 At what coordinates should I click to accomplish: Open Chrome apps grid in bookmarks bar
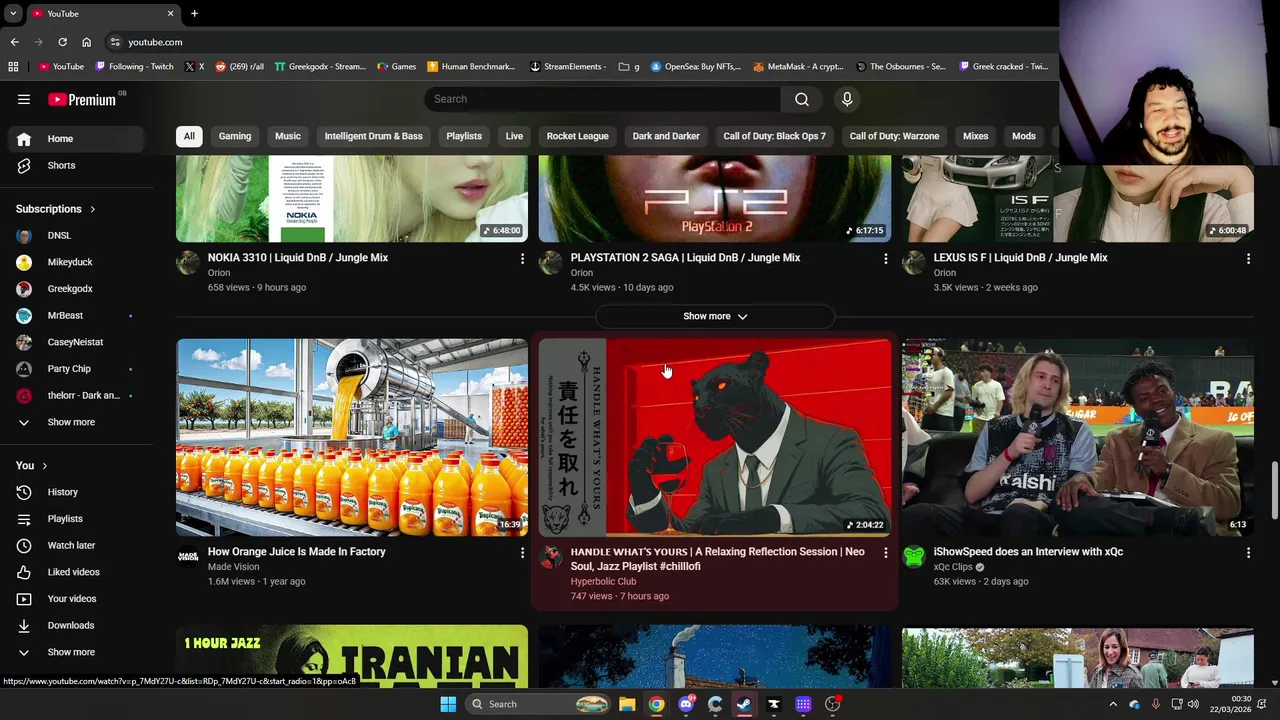pos(13,67)
